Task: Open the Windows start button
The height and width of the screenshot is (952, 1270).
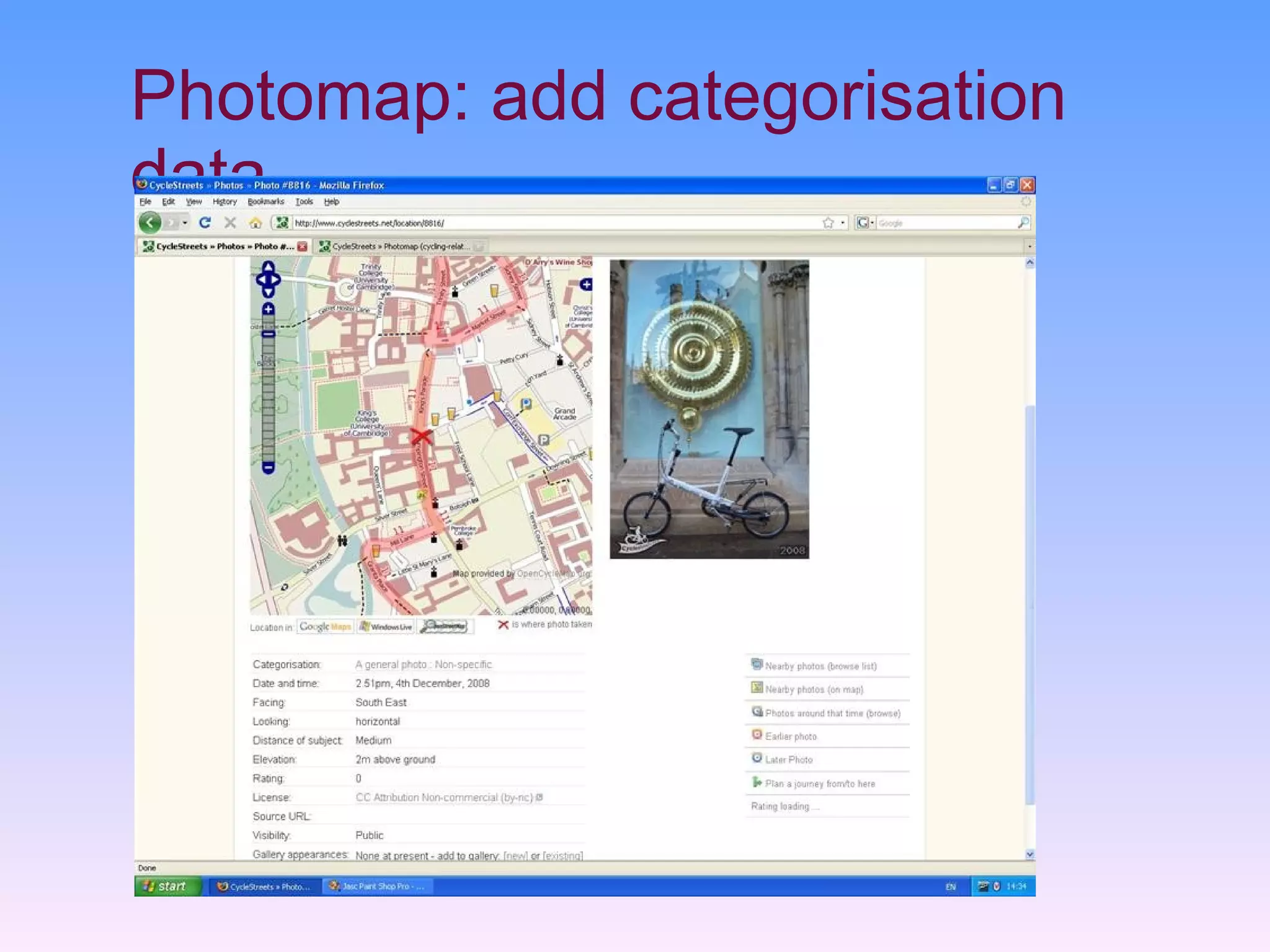Action: coord(168,886)
